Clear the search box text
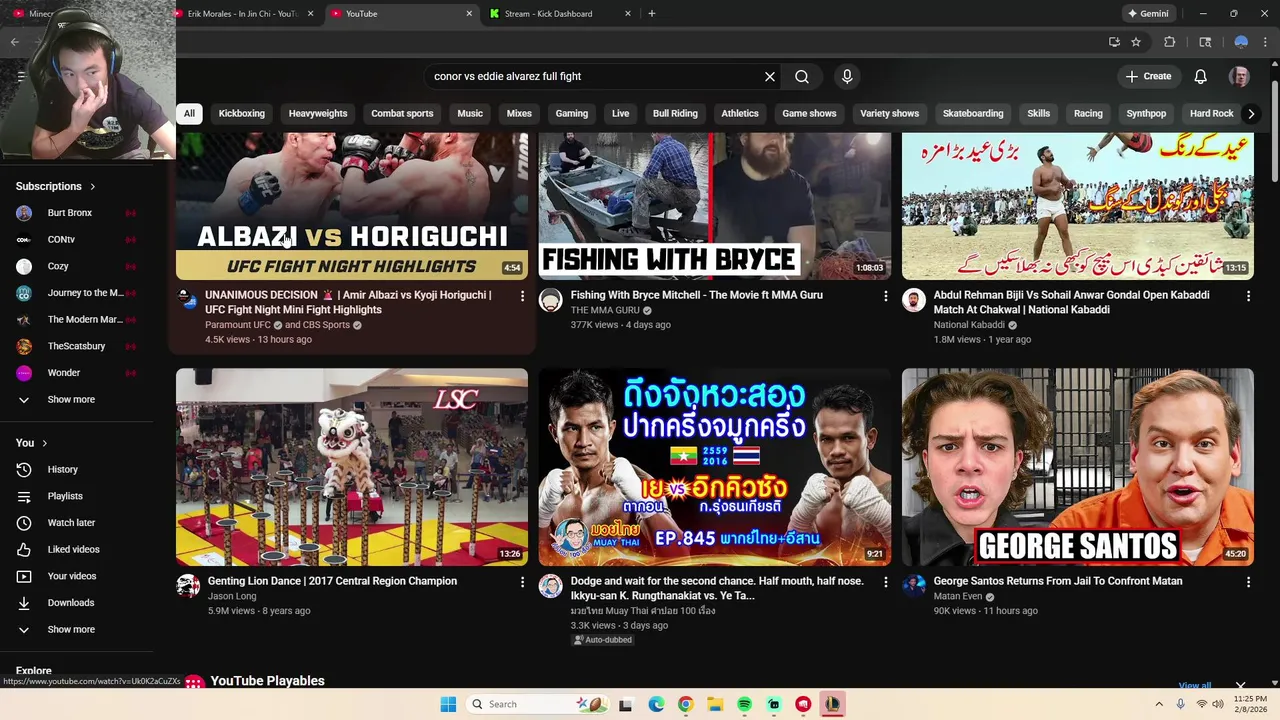This screenshot has height=720, width=1280. (x=770, y=76)
